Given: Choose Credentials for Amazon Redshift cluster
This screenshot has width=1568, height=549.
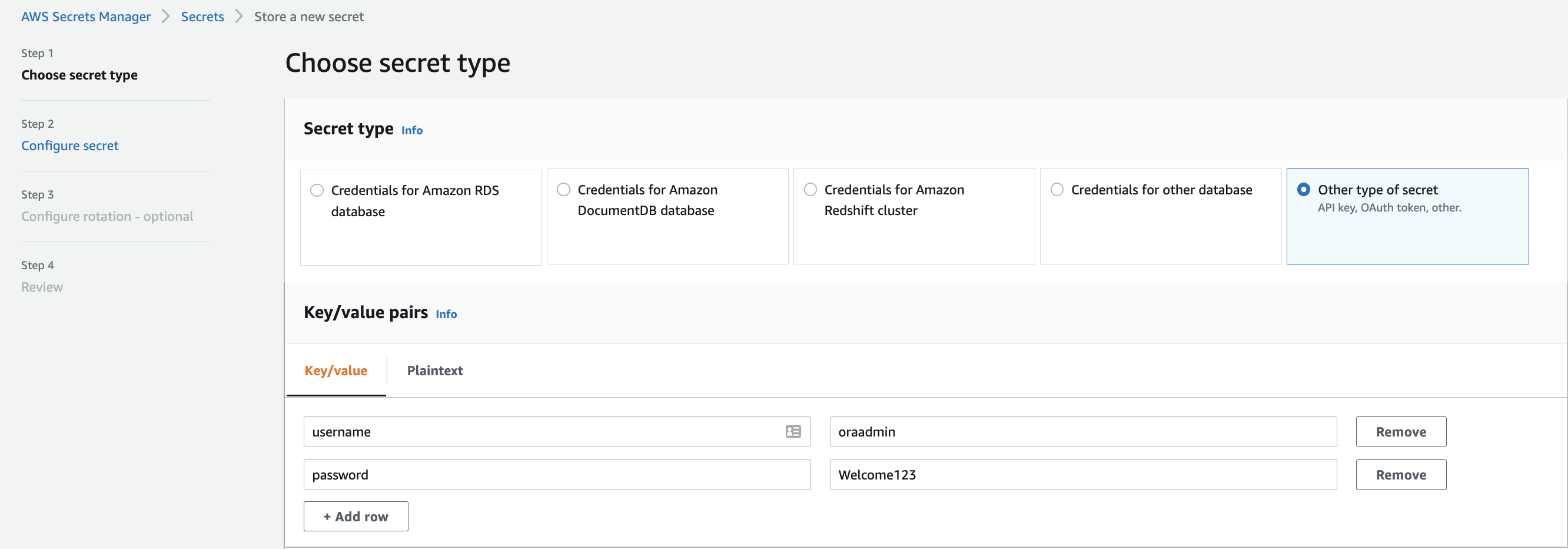Looking at the screenshot, I should tap(810, 190).
